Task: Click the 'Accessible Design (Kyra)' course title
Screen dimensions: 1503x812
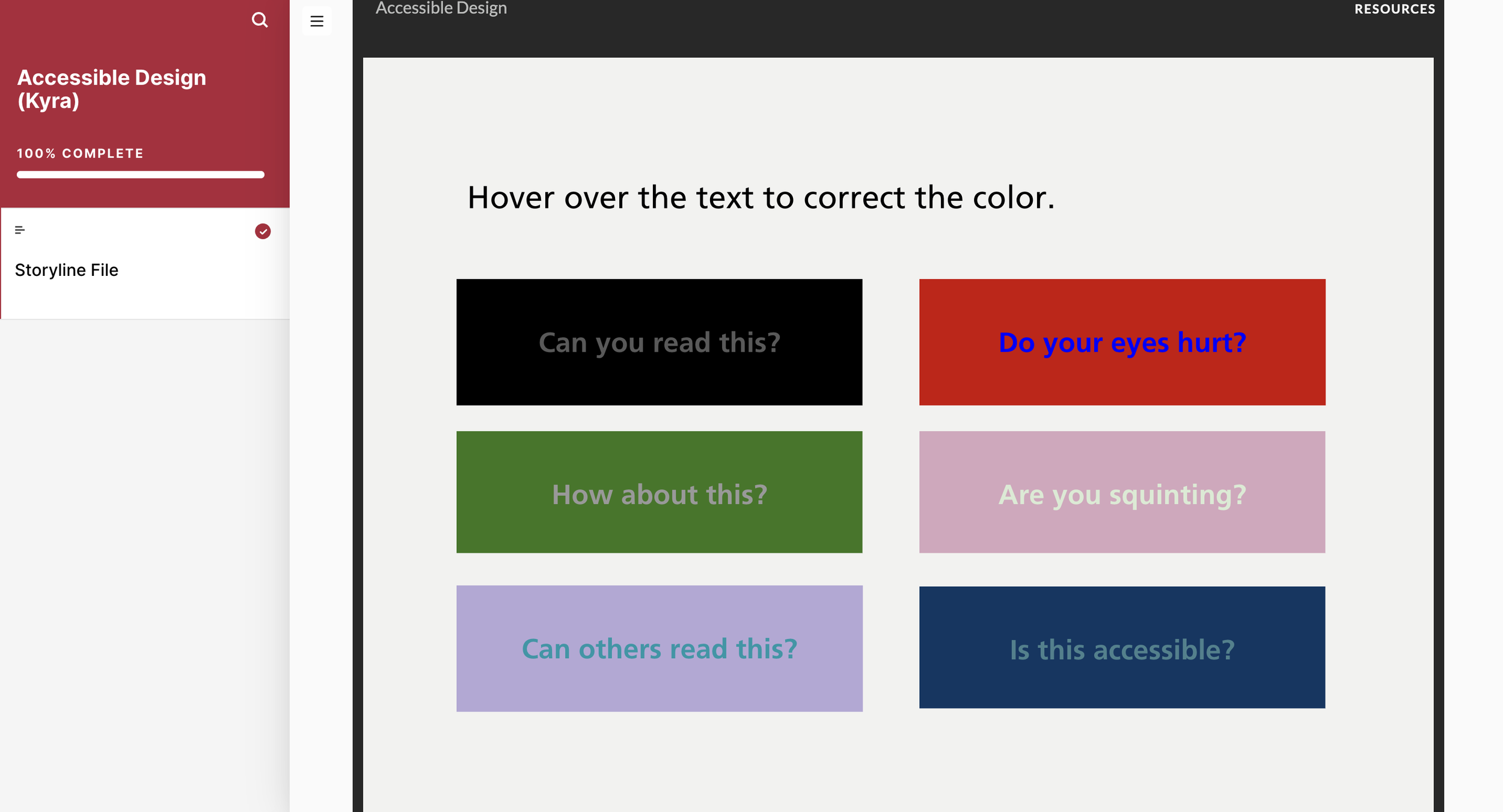Action: click(112, 89)
